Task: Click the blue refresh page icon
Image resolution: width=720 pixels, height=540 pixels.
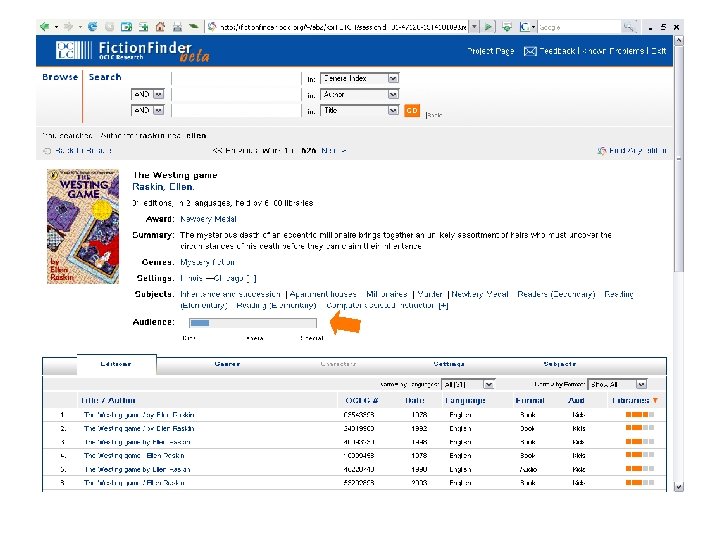Action: click(x=92, y=27)
